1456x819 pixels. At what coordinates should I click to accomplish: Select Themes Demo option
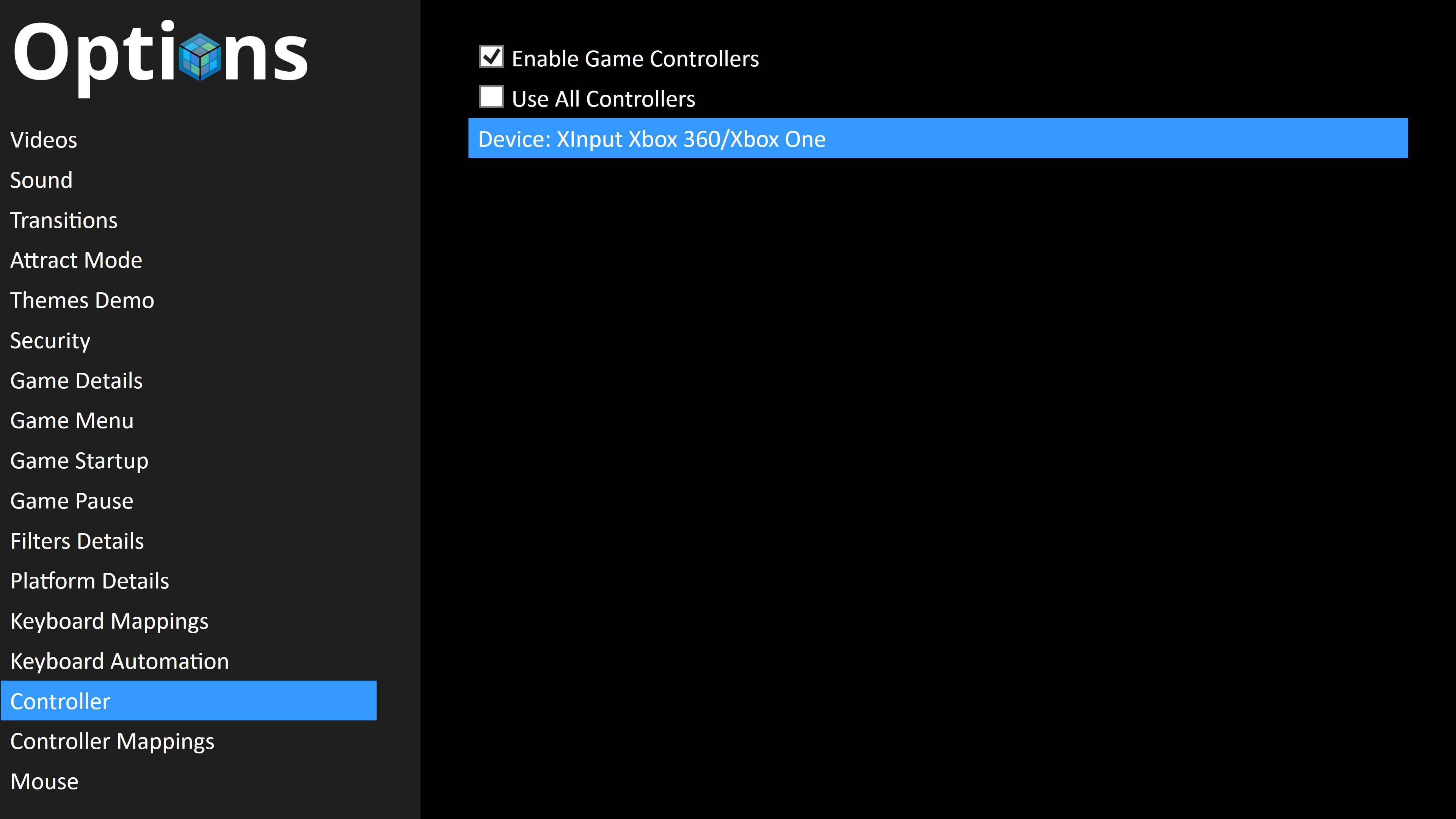pyautogui.click(x=82, y=301)
